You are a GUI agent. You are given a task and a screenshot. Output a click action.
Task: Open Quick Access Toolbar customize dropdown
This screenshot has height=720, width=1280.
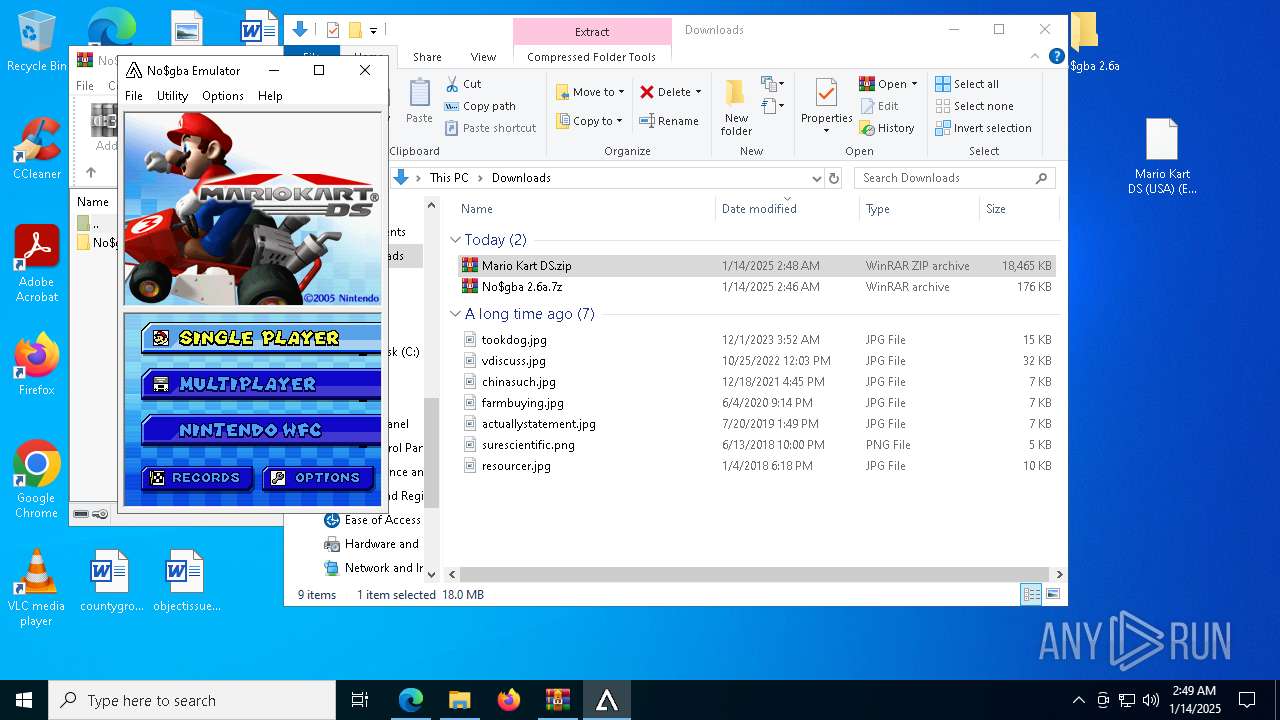(374, 30)
